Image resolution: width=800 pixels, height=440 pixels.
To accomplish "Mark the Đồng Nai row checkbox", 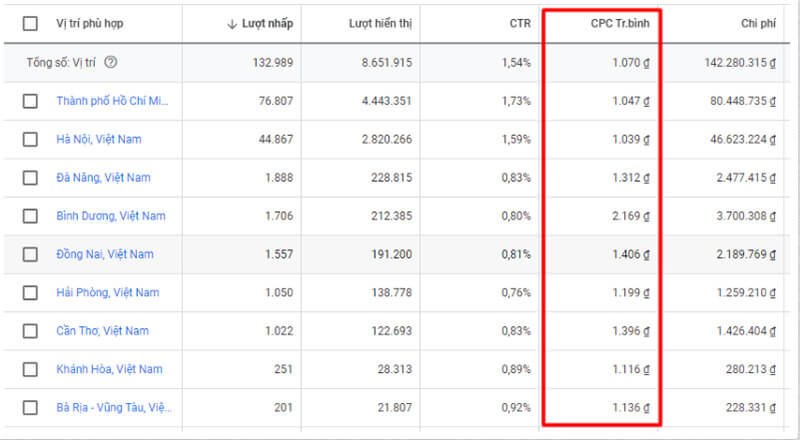I will (30, 254).
